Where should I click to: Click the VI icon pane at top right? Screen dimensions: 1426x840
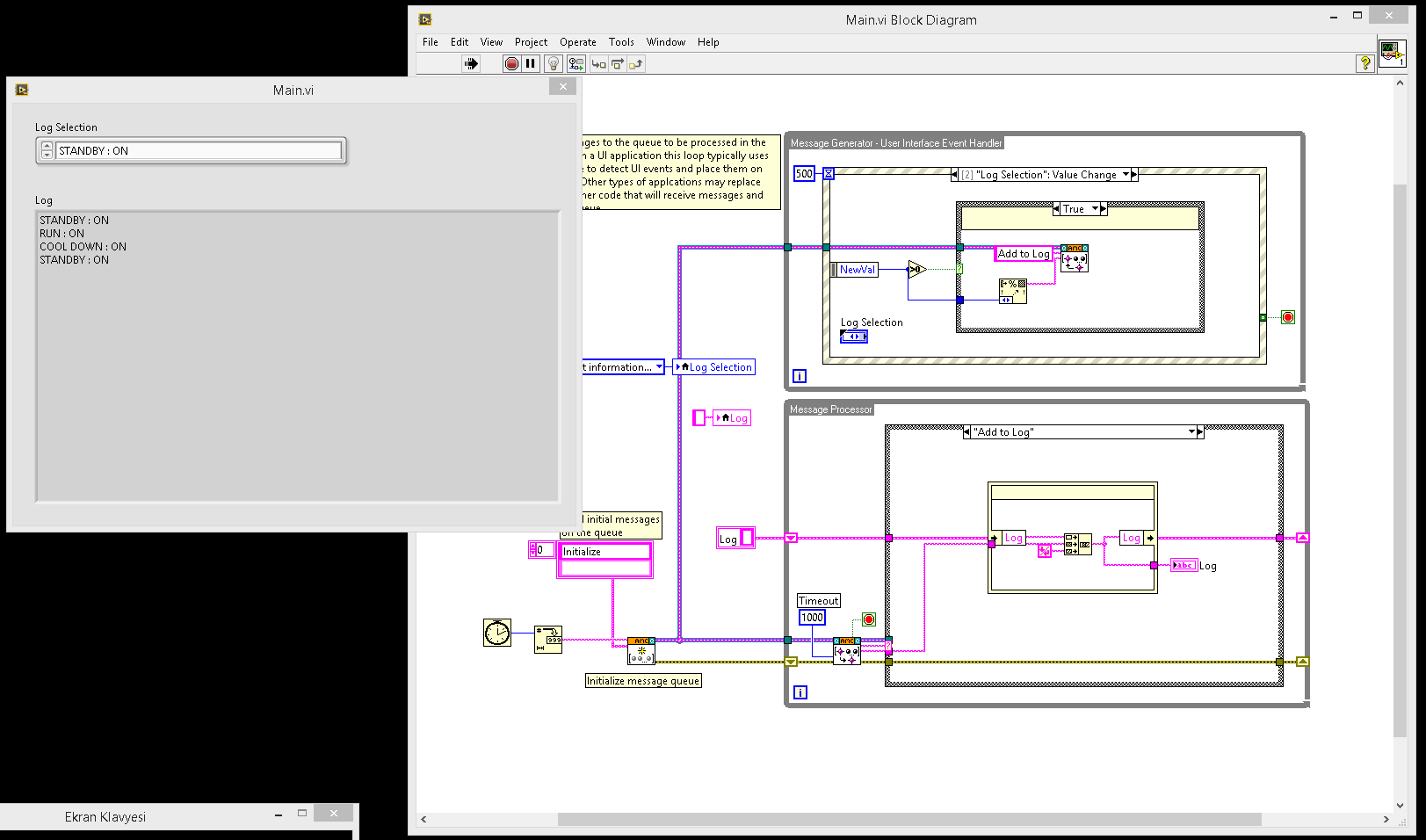point(1392,54)
